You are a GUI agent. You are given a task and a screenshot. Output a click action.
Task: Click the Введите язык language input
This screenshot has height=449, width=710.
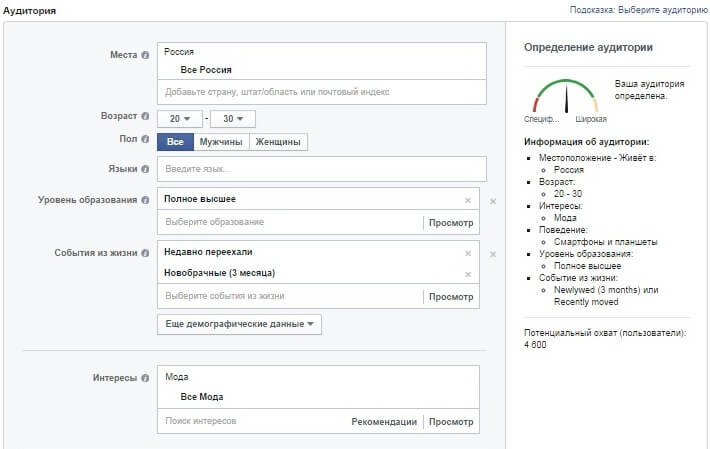320,169
